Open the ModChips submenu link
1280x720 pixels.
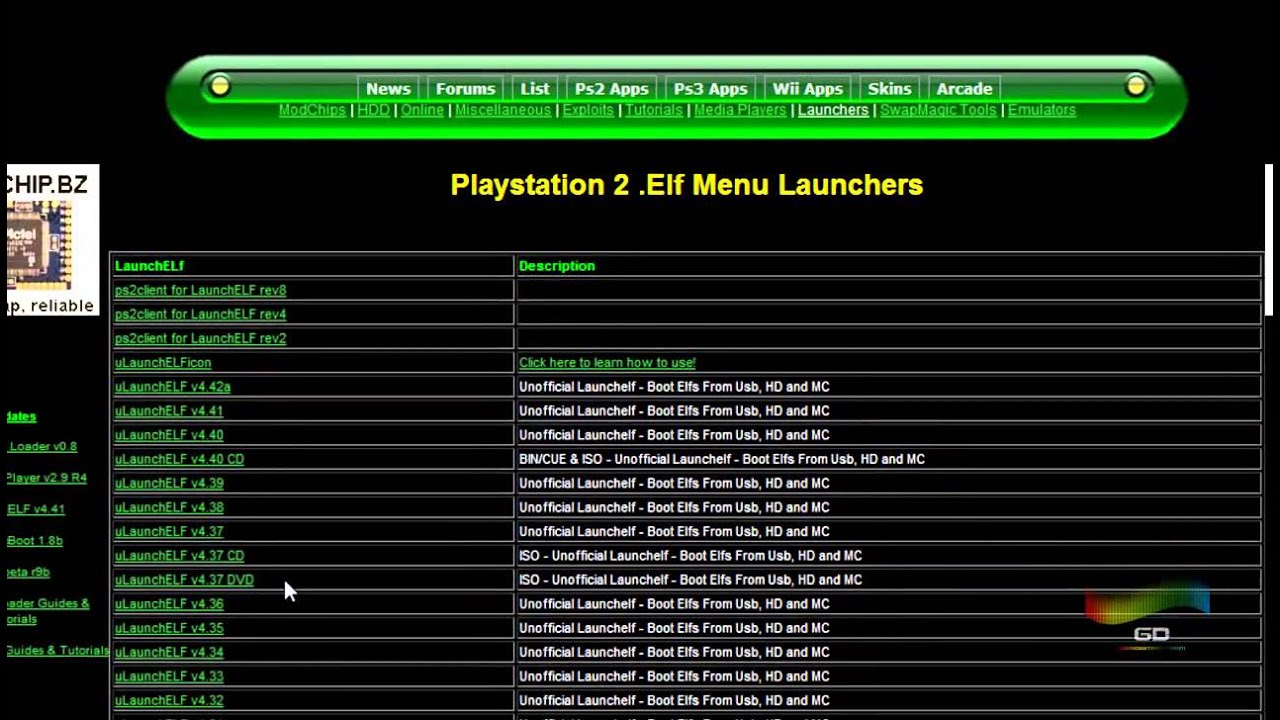click(x=312, y=110)
